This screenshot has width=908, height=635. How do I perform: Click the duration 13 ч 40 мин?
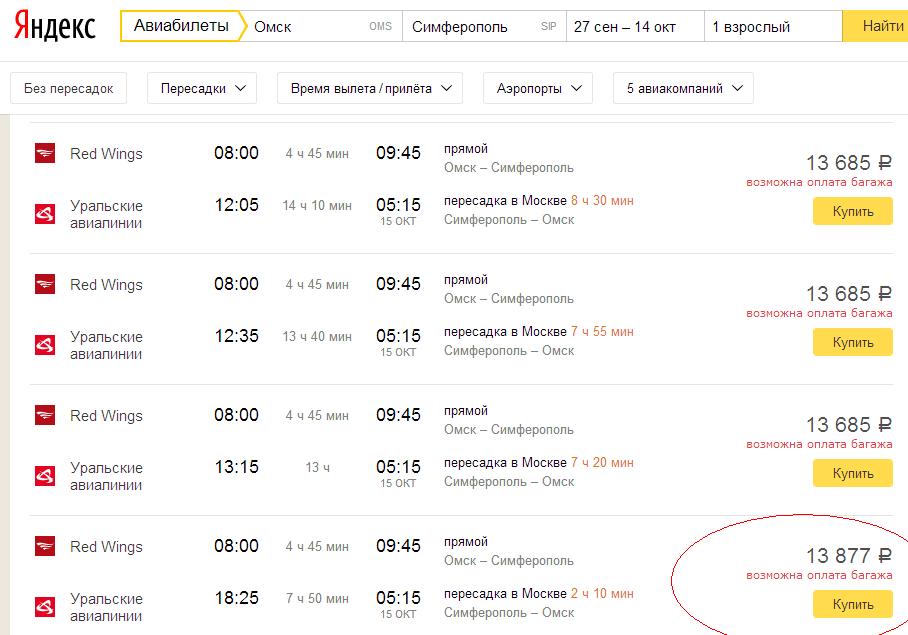[317, 336]
